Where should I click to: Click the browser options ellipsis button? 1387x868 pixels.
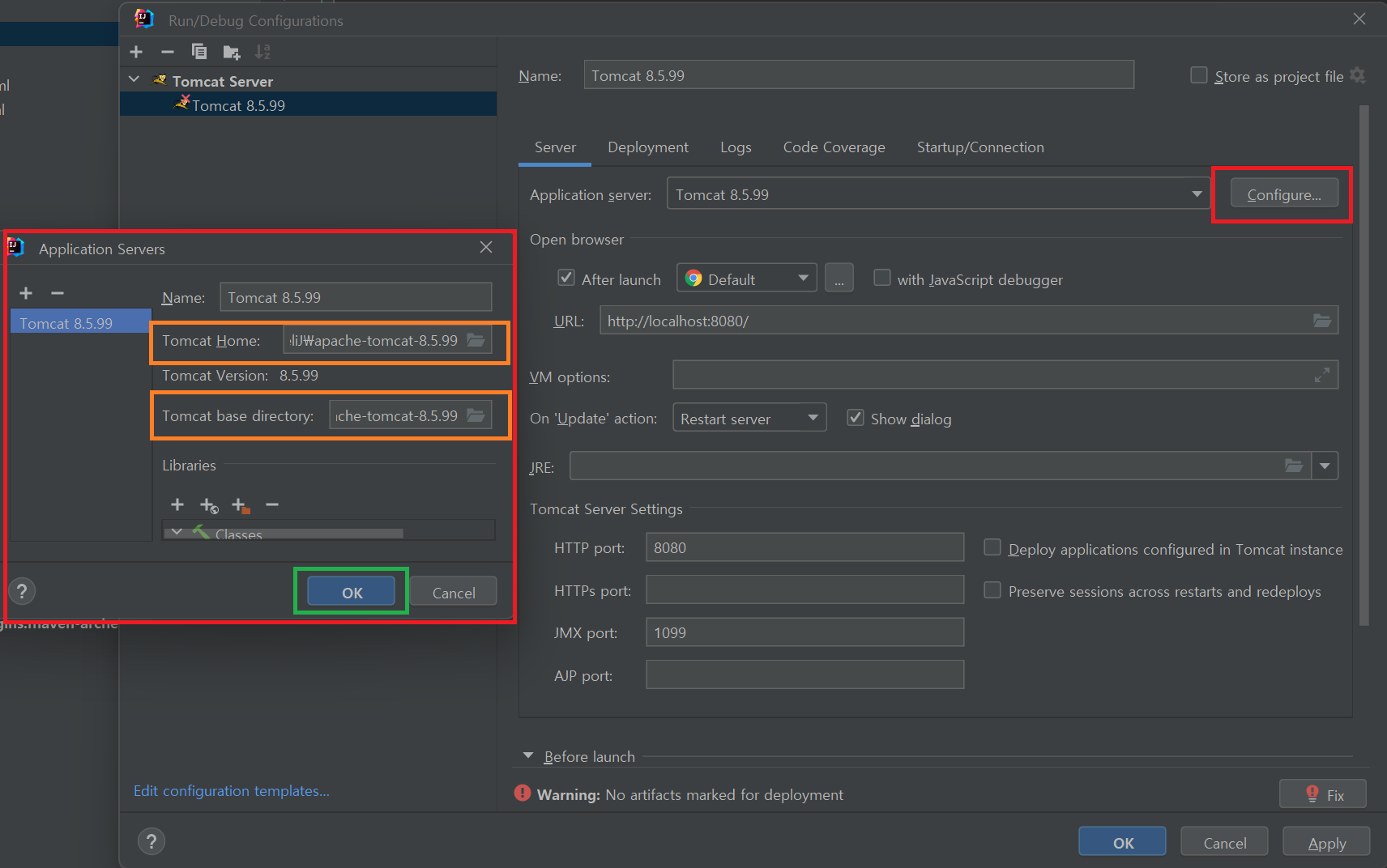click(x=839, y=279)
